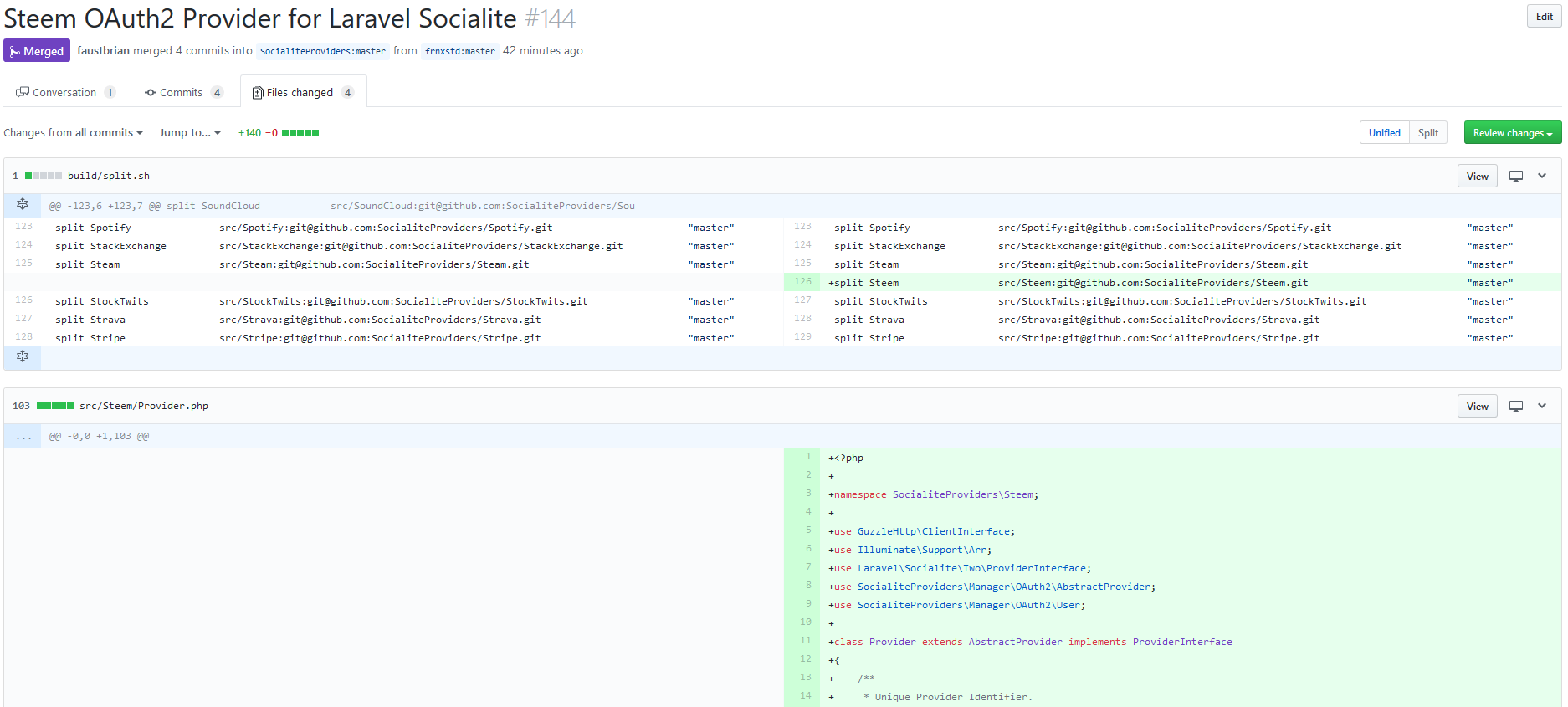Click View button for src/Steem/Provider.php
The image size is (1568, 707).
pos(1477,406)
